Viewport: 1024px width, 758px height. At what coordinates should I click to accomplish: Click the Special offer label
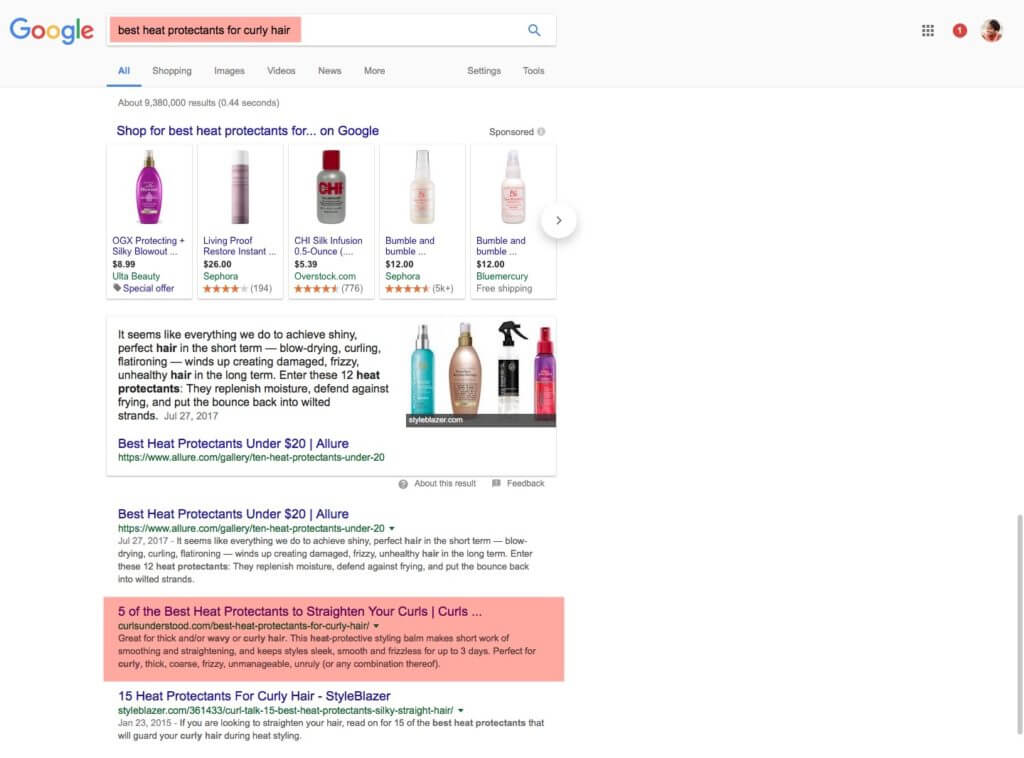point(149,288)
